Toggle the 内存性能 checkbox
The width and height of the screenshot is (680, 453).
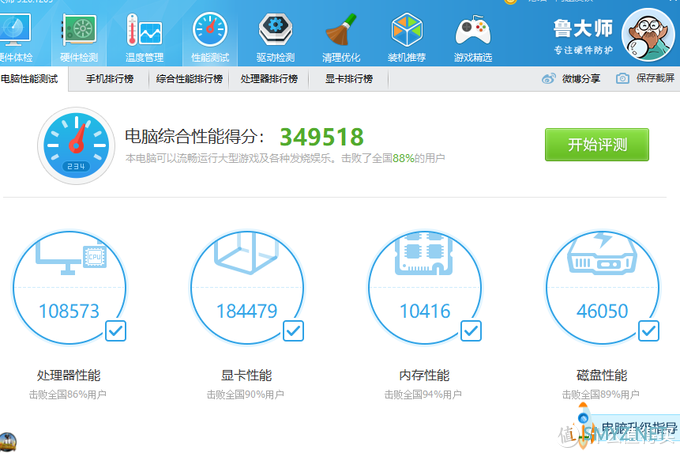pyautogui.click(x=471, y=331)
